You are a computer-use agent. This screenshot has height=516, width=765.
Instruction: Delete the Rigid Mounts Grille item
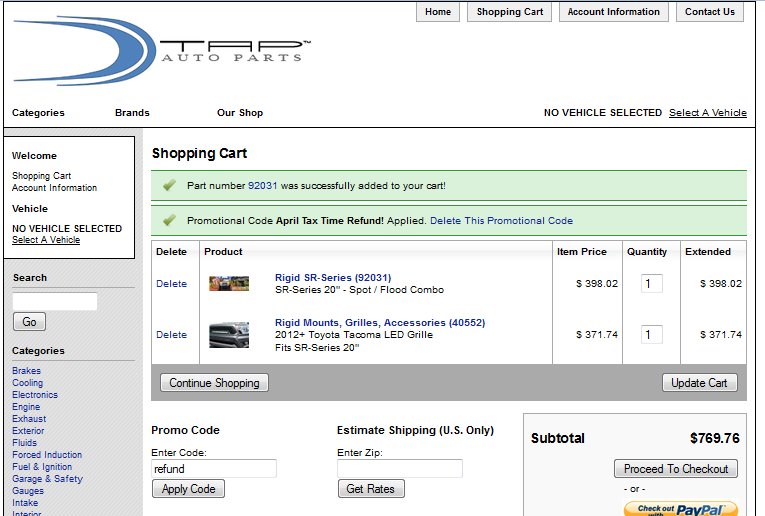point(171,335)
